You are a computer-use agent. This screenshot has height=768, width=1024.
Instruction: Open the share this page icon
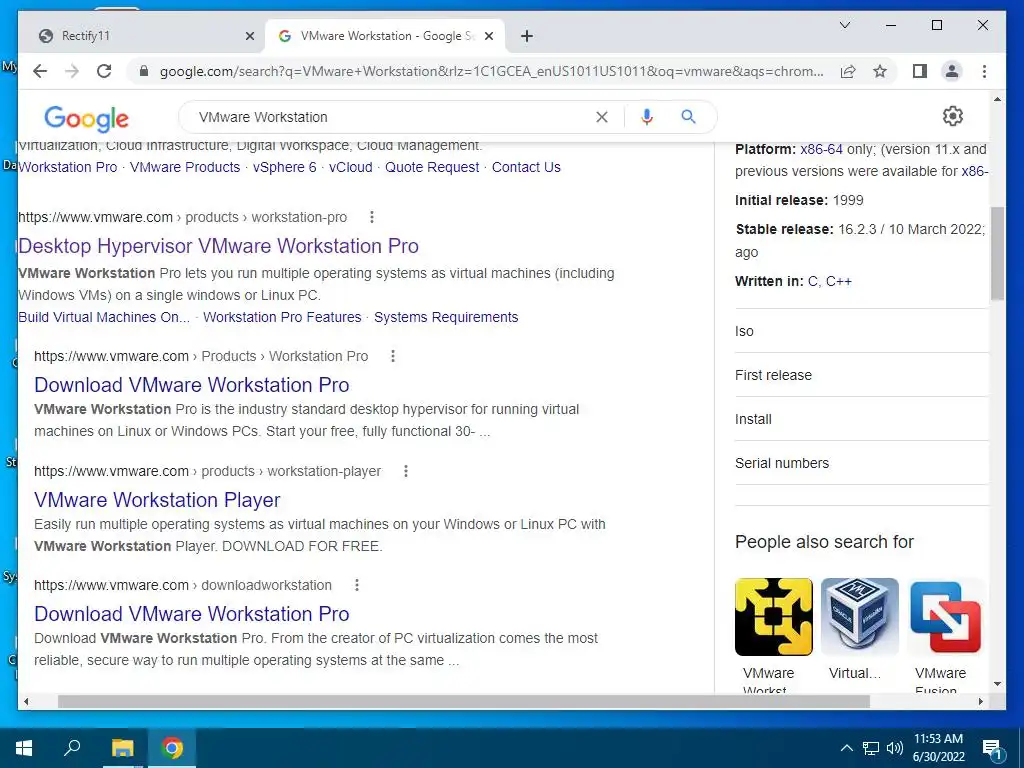[848, 71]
